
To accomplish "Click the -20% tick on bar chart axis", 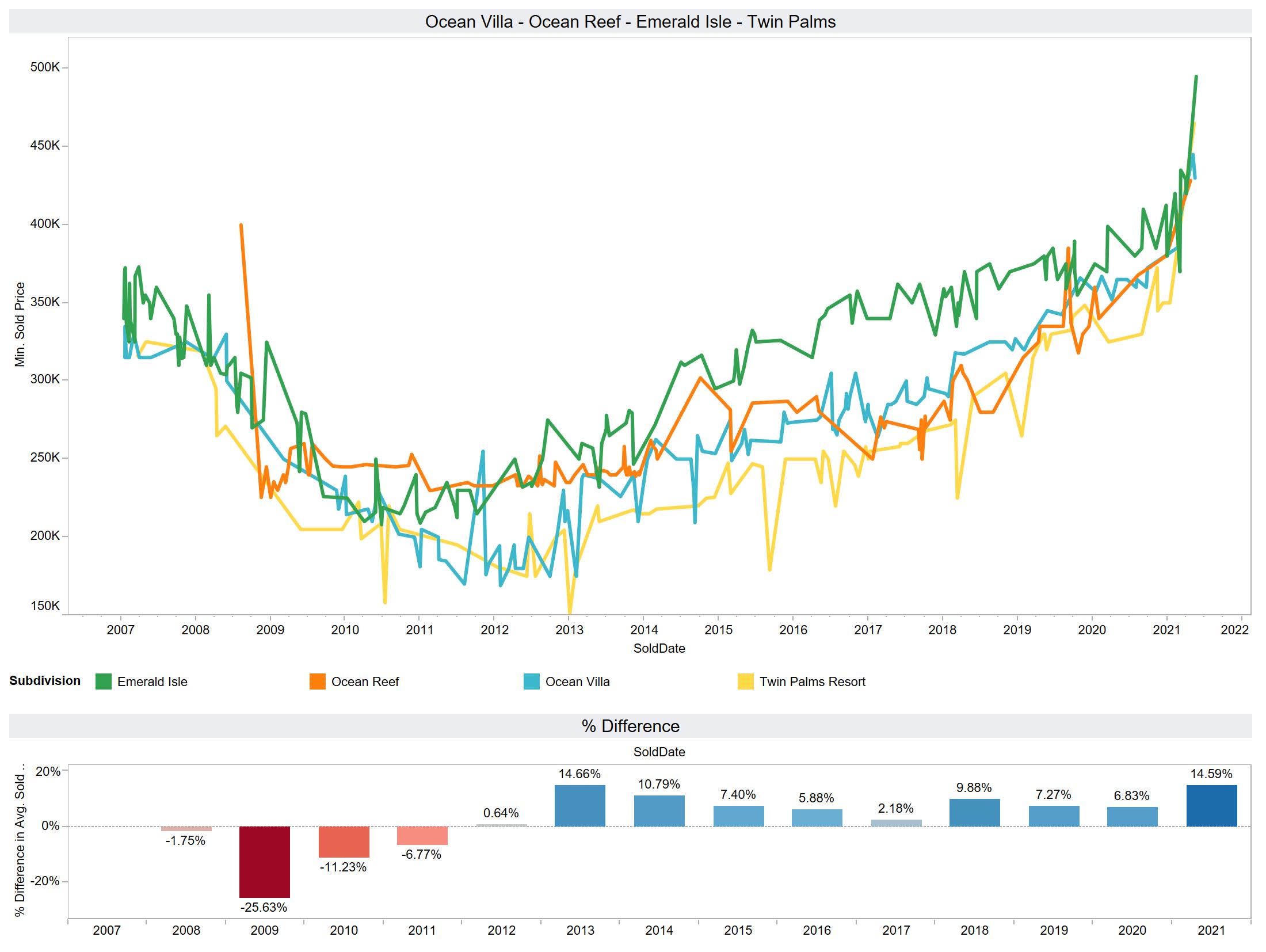I will tap(45, 882).
